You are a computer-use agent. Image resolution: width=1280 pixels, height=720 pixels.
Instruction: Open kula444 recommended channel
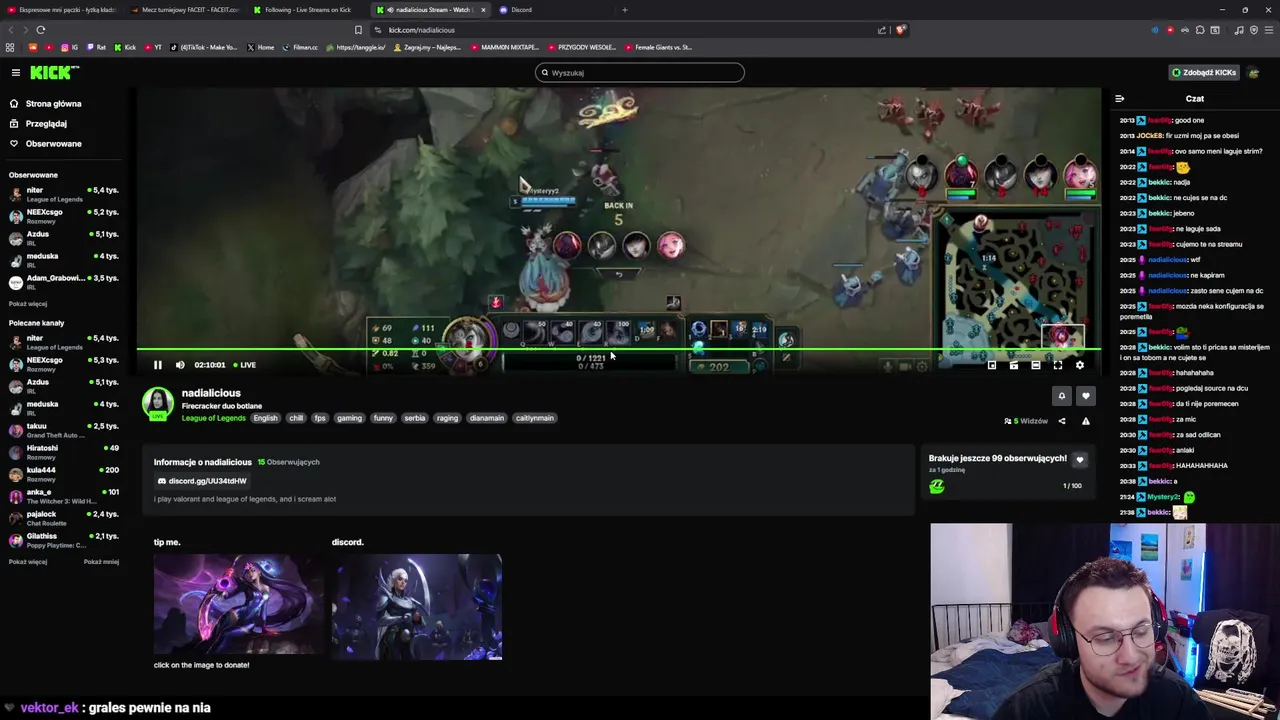point(63,474)
